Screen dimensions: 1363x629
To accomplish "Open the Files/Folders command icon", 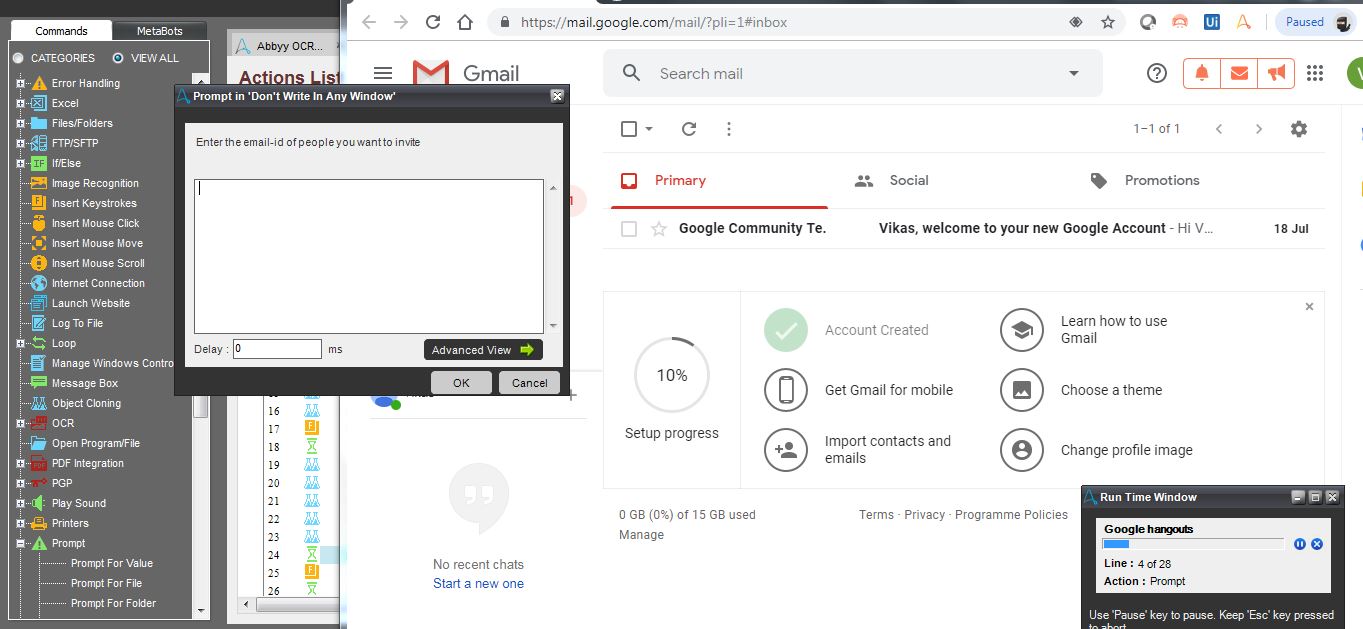I will (x=39, y=123).
